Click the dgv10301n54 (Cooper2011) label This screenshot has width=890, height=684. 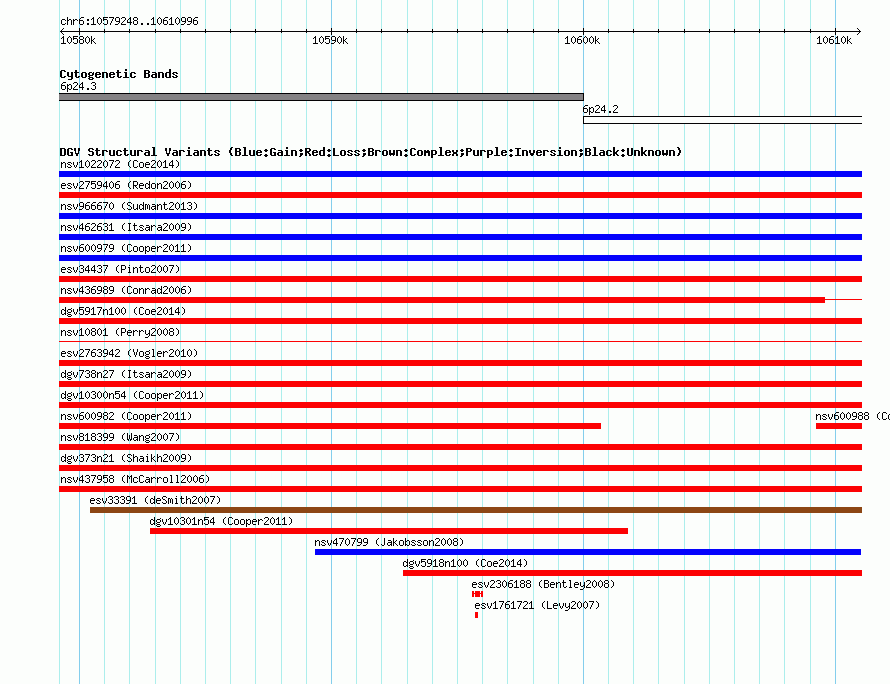coord(221,522)
